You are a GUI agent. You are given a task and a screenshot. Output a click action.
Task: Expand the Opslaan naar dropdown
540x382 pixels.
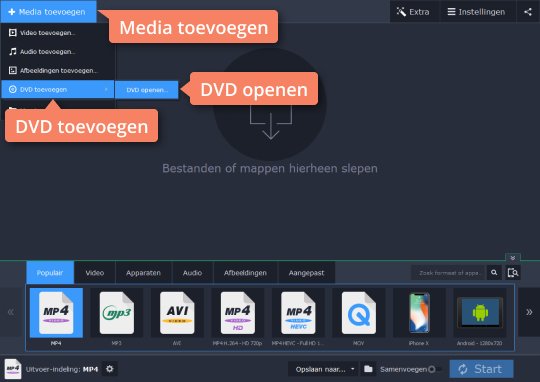tap(323, 369)
